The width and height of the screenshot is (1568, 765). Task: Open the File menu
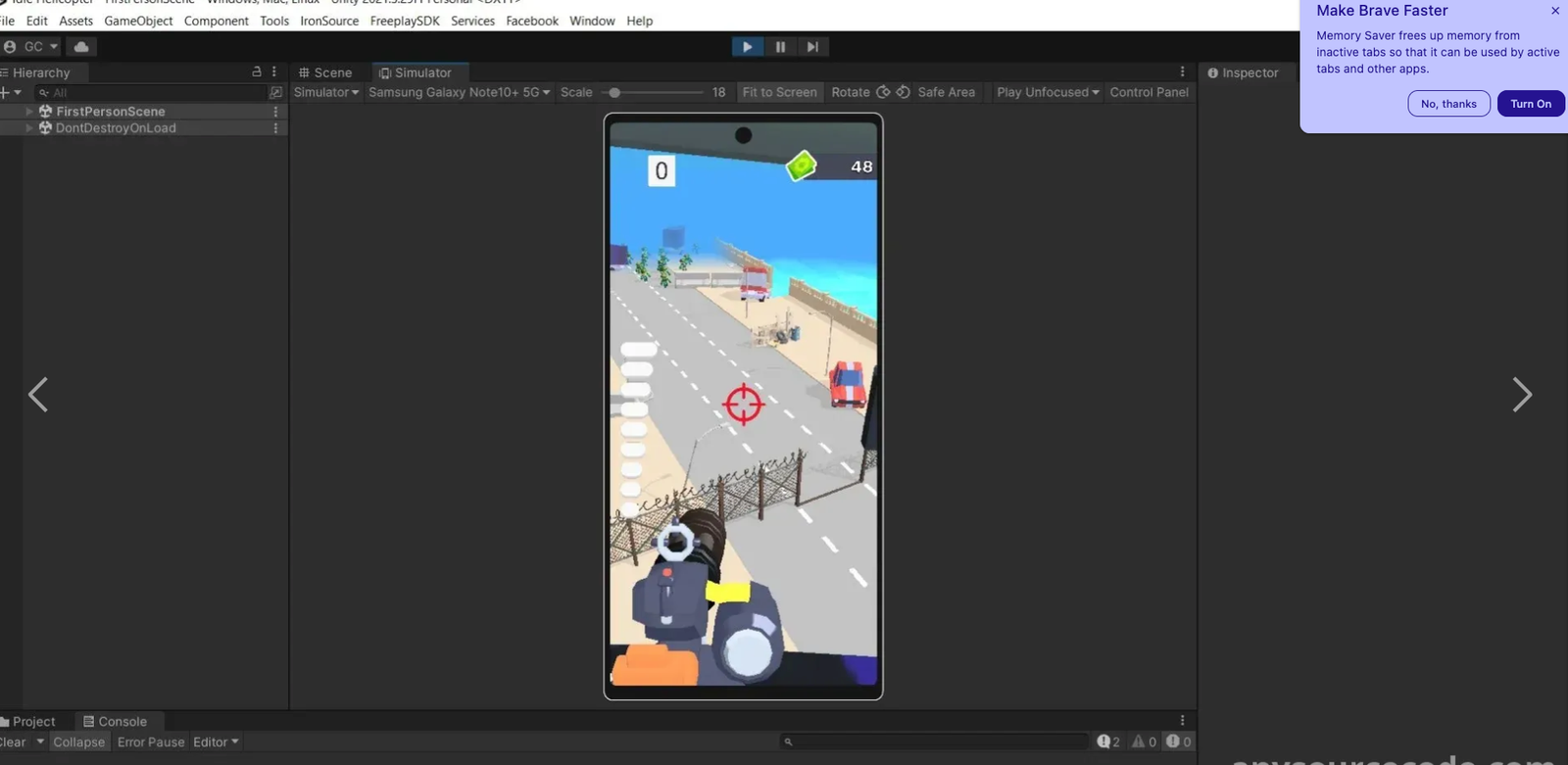(7, 21)
